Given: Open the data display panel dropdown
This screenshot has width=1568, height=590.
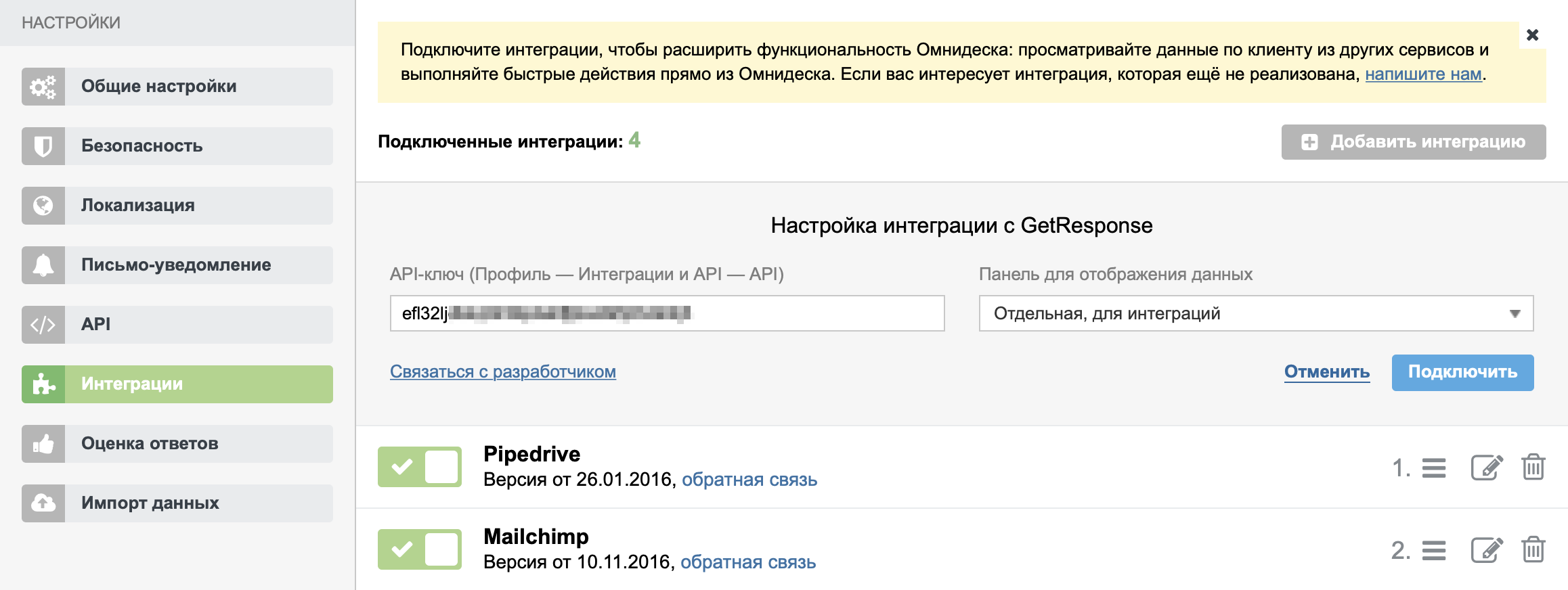Looking at the screenshot, I should pos(1256,313).
